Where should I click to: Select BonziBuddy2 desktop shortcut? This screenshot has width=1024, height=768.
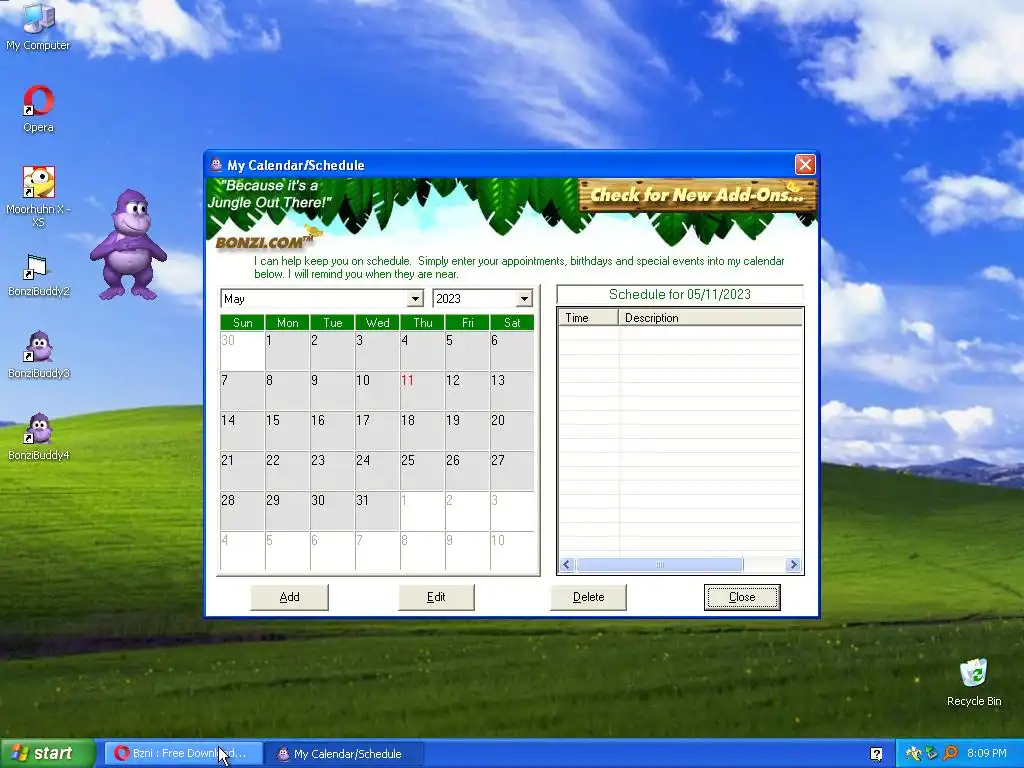[38, 276]
